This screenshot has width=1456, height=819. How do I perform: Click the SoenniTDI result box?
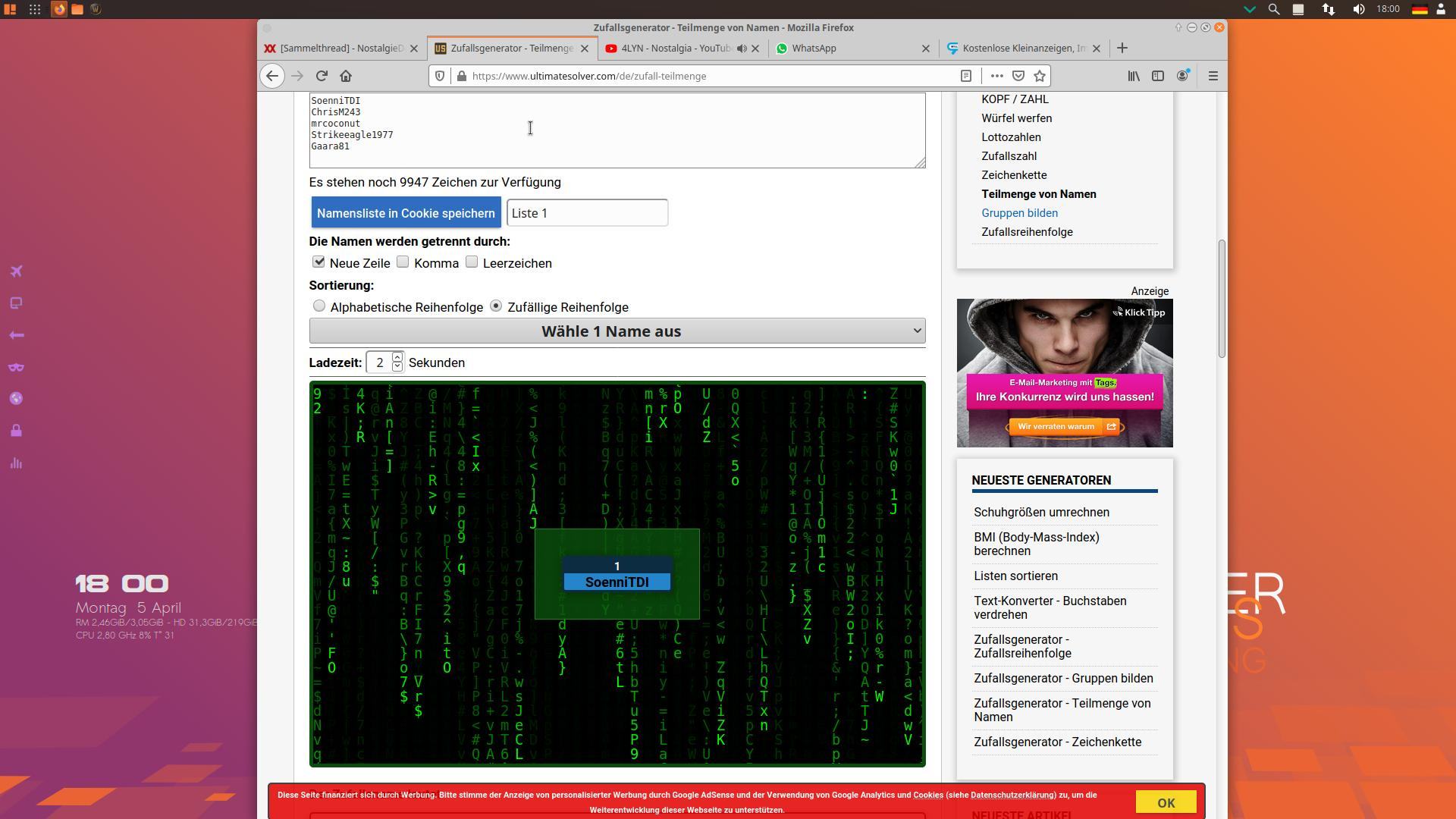pyautogui.click(x=617, y=582)
